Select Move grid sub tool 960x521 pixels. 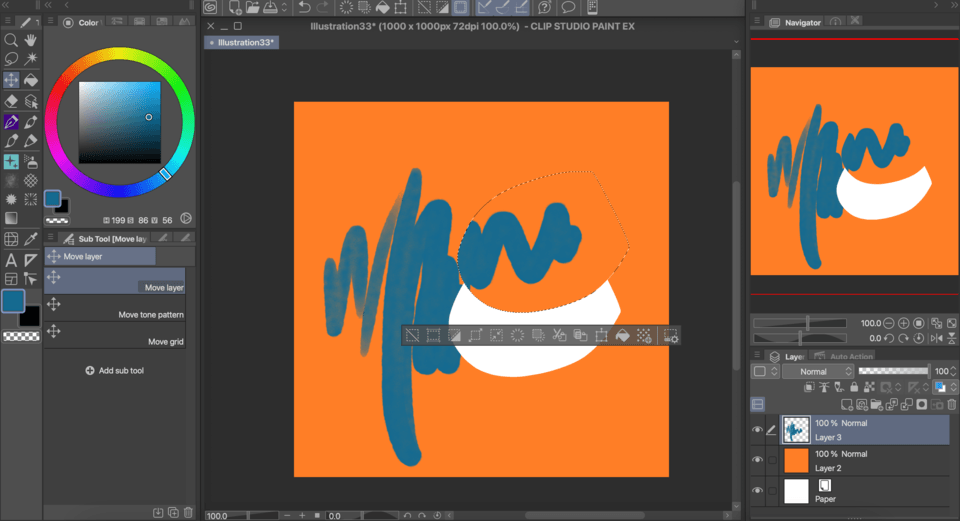(x=114, y=335)
